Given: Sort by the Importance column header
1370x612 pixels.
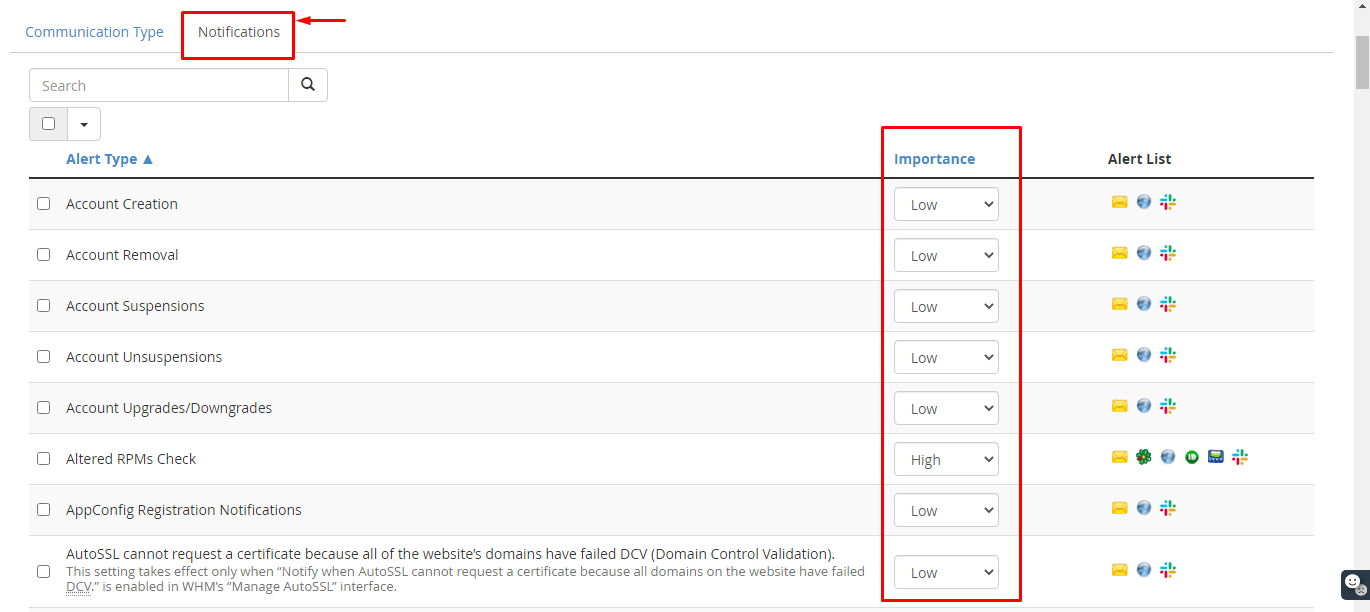Looking at the screenshot, I should point(934,159).
